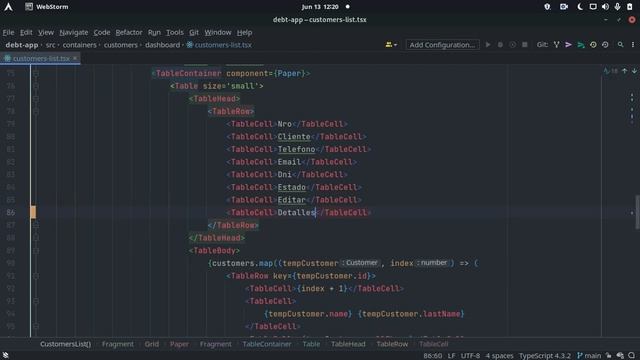
Task: Click TableContainer in bottom breadcrumbs
Action: coord(267,344)
